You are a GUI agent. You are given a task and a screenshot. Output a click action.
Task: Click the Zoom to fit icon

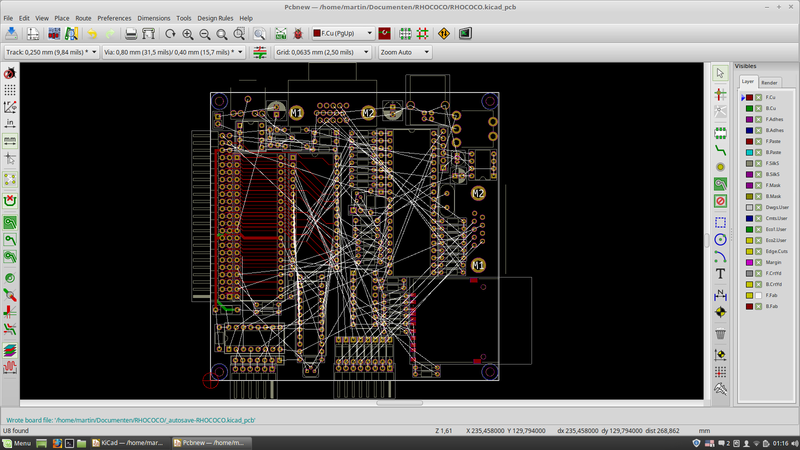[x=222, y=34]
